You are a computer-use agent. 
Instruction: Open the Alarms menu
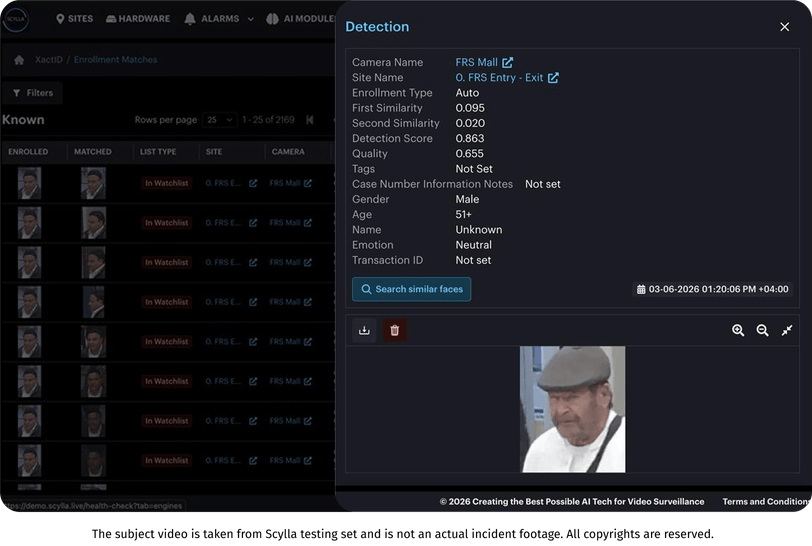212,19
